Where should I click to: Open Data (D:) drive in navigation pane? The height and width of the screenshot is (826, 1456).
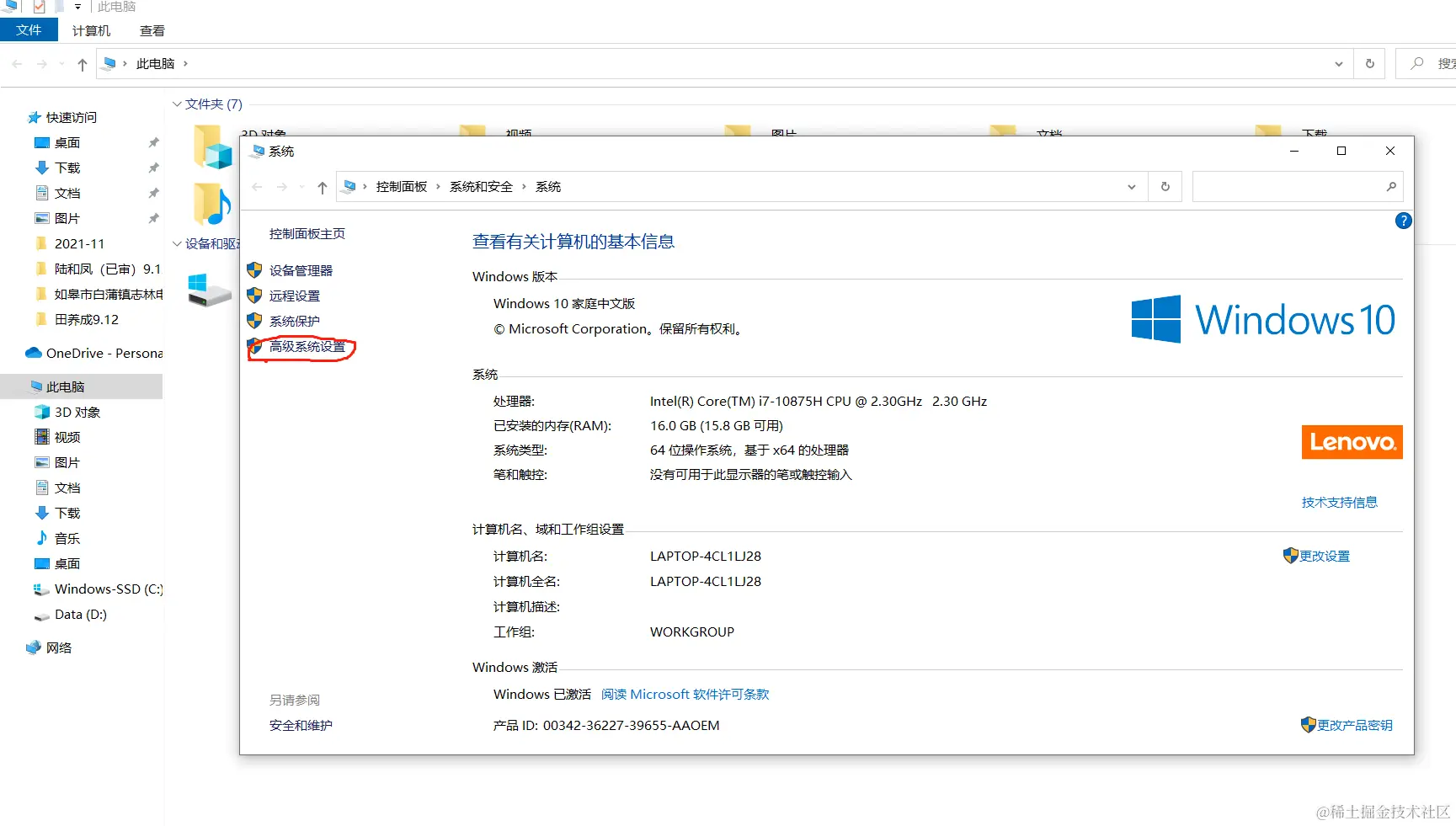(x=81, y=614)
